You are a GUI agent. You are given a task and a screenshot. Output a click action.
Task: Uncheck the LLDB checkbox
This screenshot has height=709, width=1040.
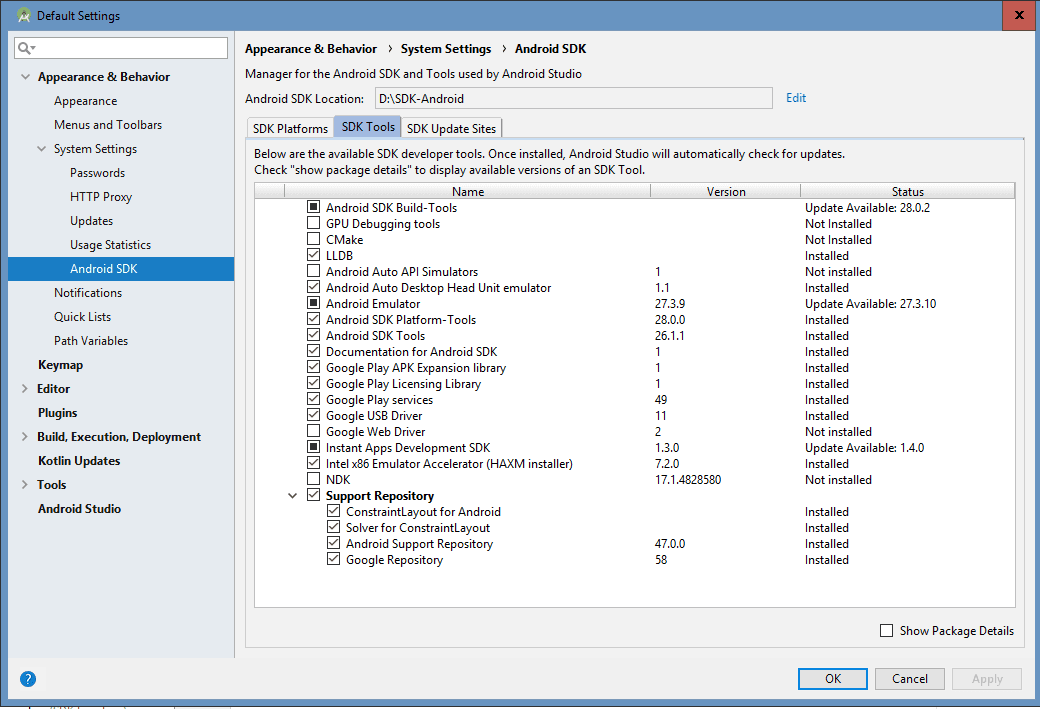(314, 255)
